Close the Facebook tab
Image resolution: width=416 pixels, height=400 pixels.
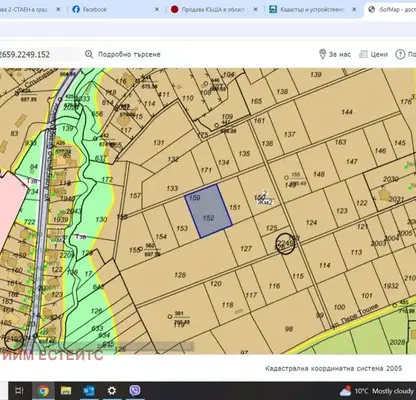(x=157, y=10)
